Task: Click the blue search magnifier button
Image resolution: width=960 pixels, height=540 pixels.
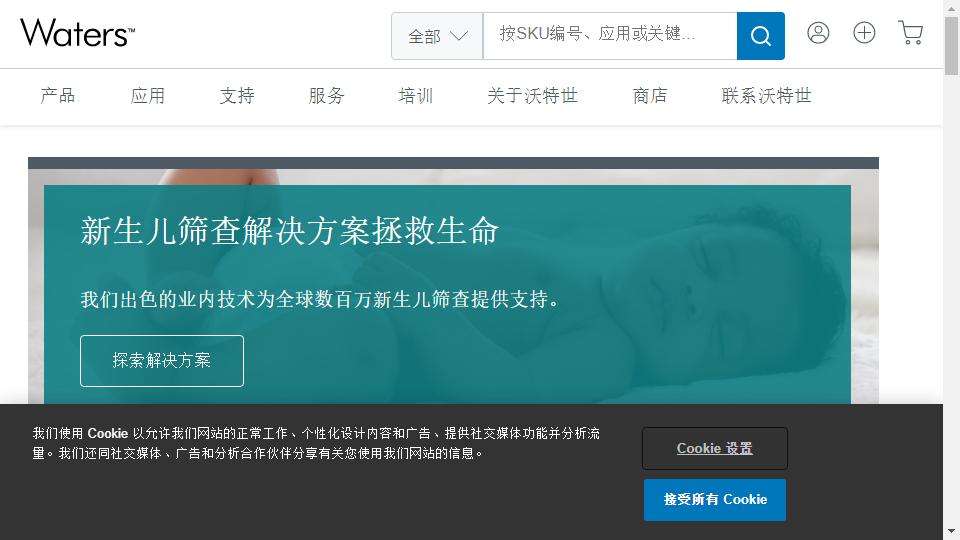Action: pos(760,36)
